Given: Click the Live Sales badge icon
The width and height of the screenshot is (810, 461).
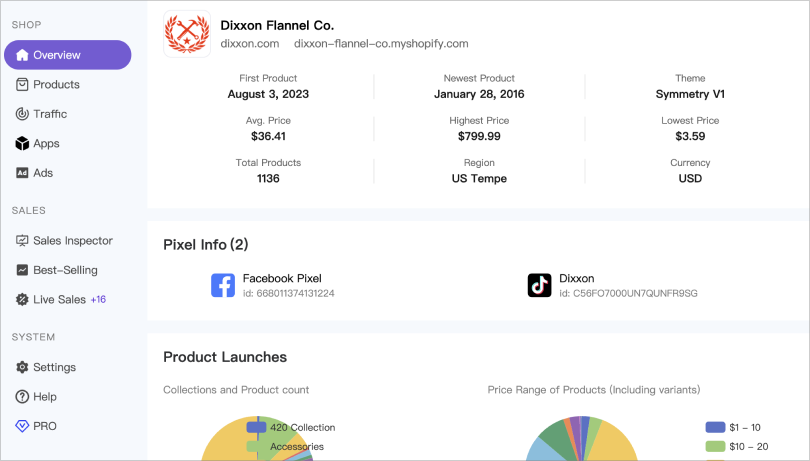Looking at the screenshot, I should click(22, 299).
